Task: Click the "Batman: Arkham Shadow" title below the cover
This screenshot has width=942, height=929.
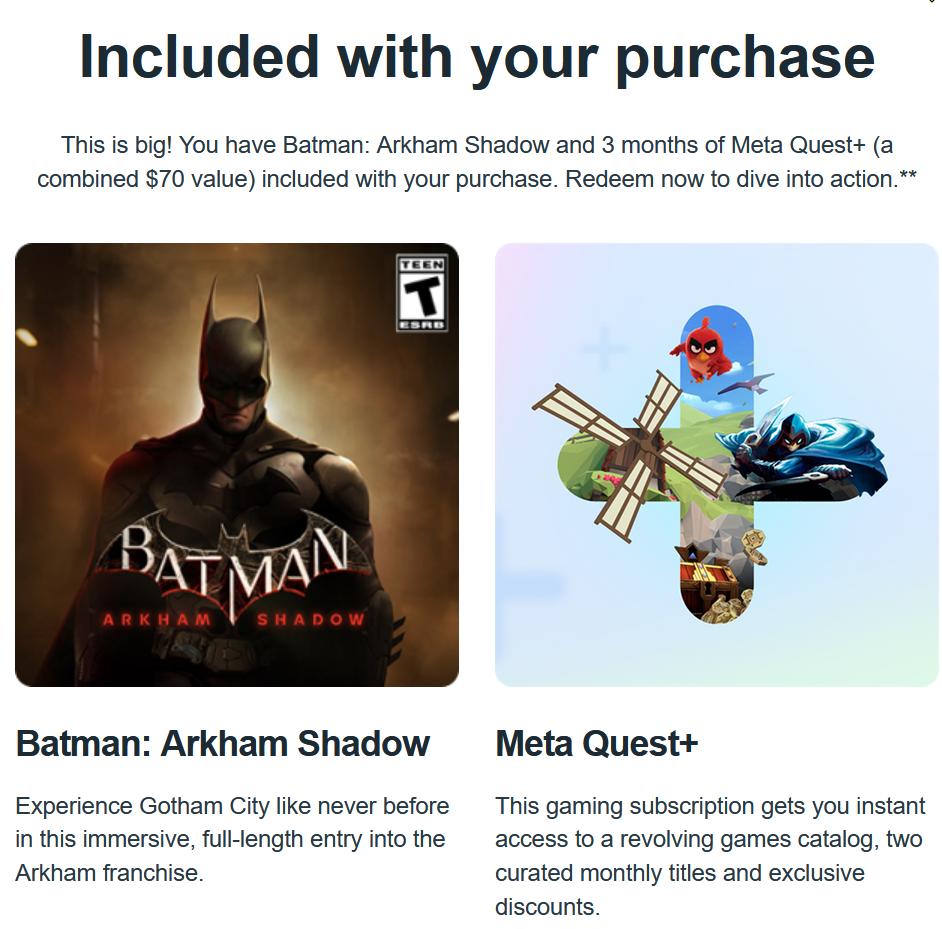Action: click(223, 744)
